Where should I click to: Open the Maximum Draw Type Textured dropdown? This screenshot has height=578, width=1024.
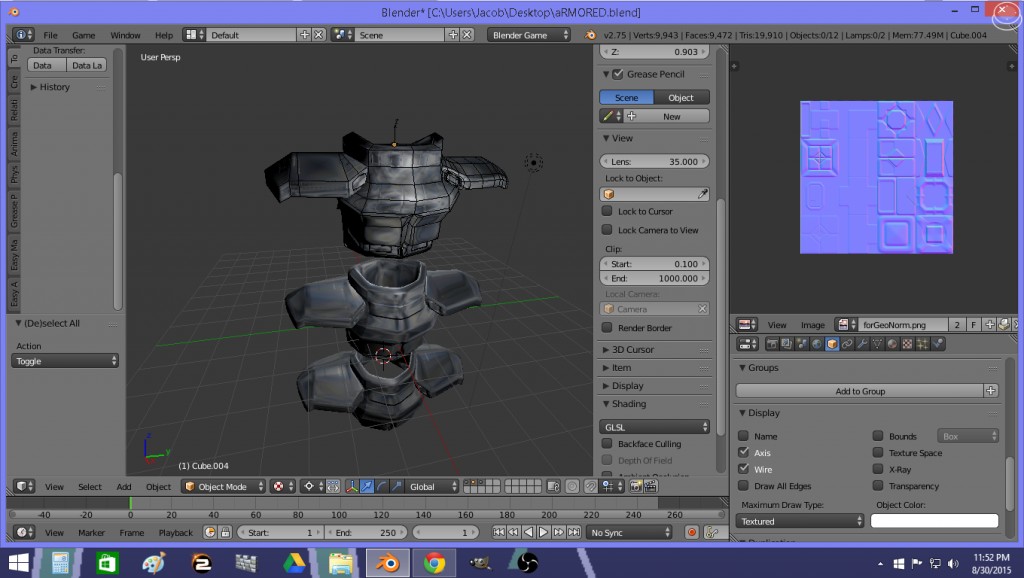[x=800, y=520]
